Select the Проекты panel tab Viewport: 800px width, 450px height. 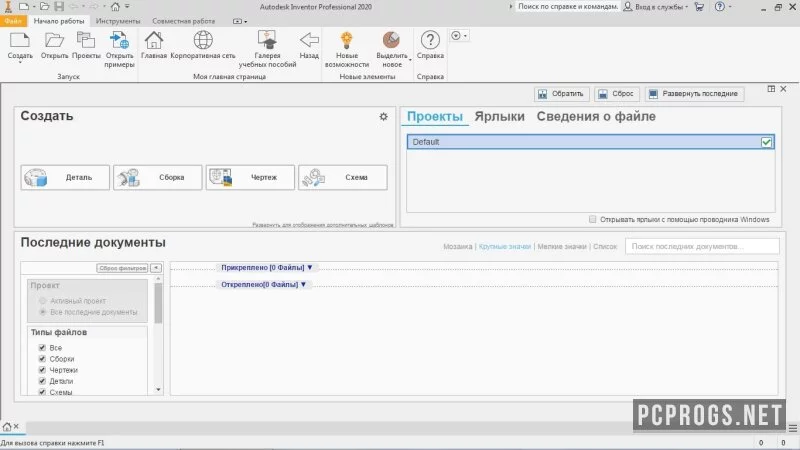point(435,116)
